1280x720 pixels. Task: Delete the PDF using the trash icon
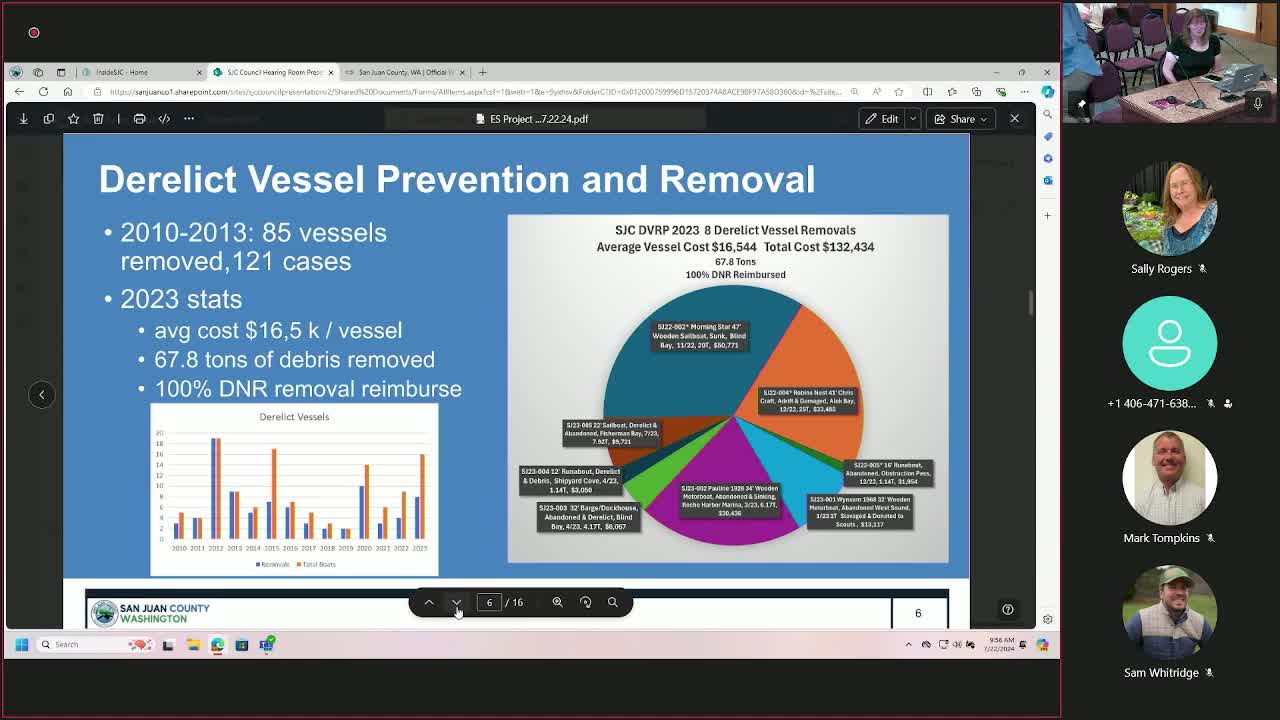pos(97,118)
